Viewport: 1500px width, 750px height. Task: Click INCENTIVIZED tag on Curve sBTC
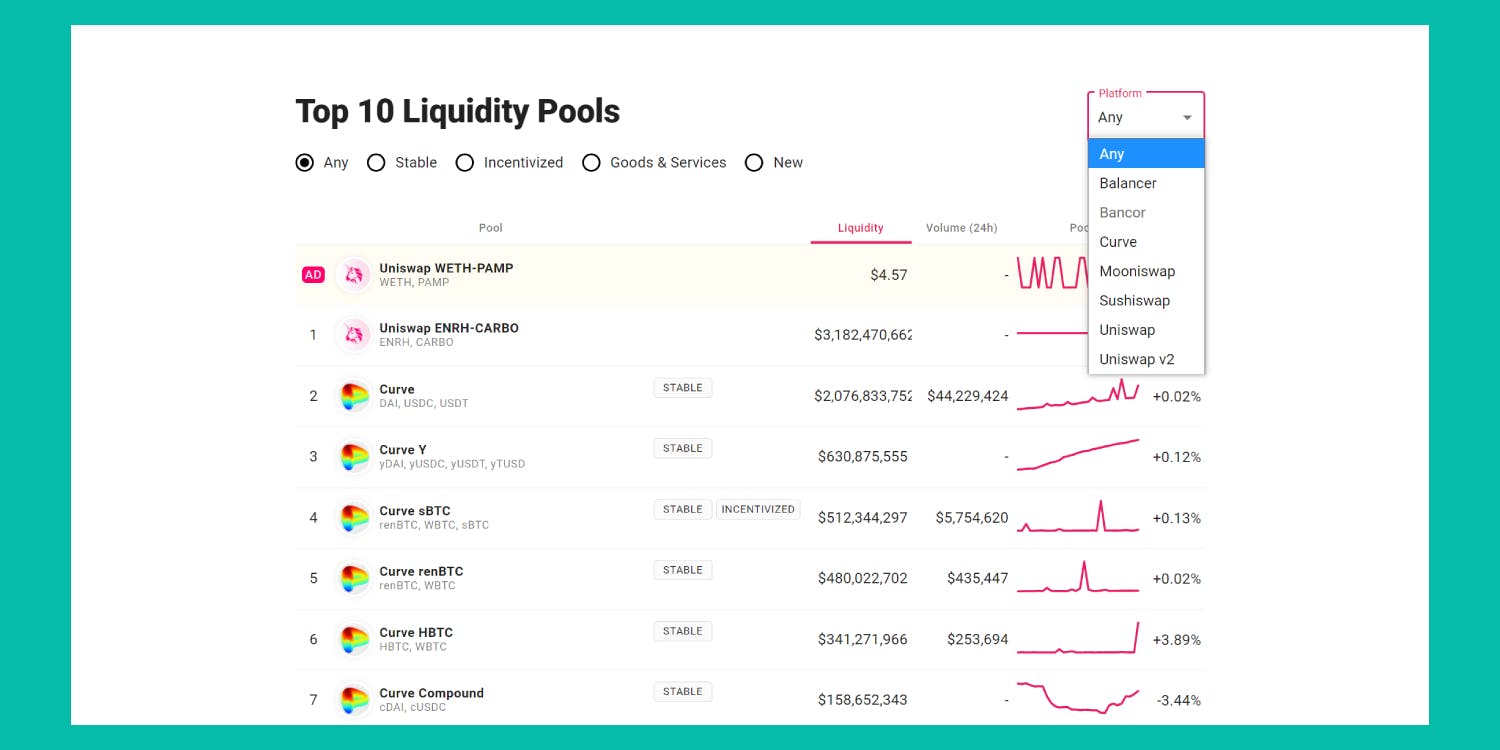758,510
